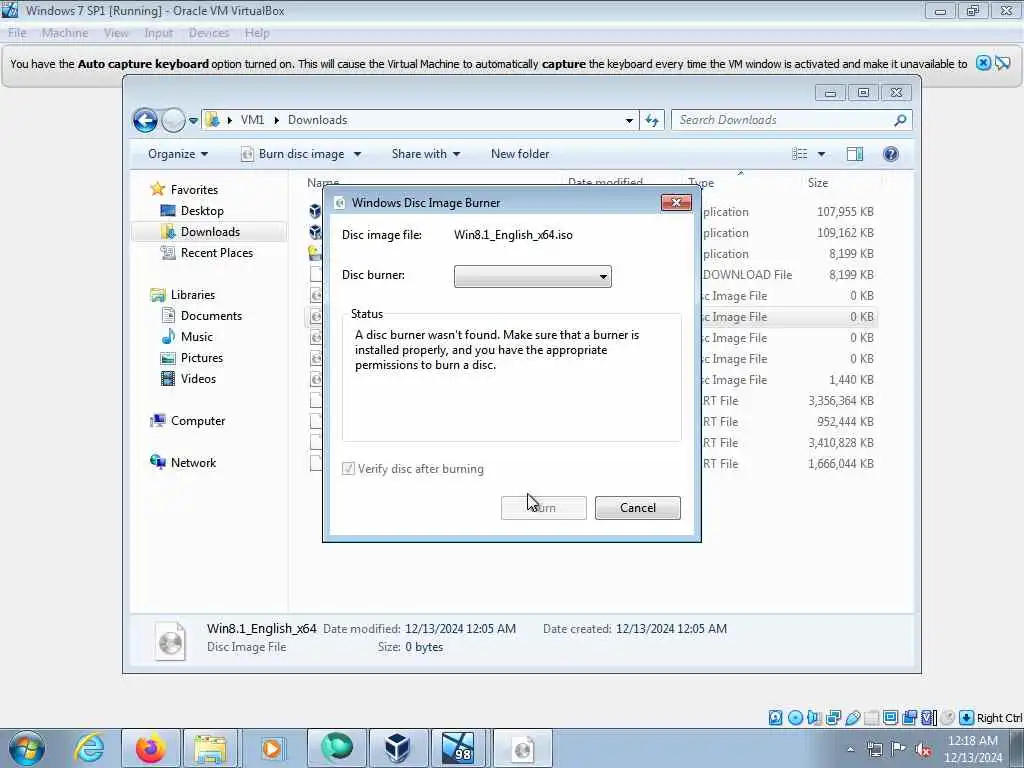Open the VirtualBox View menu

[x=116, y=33]
